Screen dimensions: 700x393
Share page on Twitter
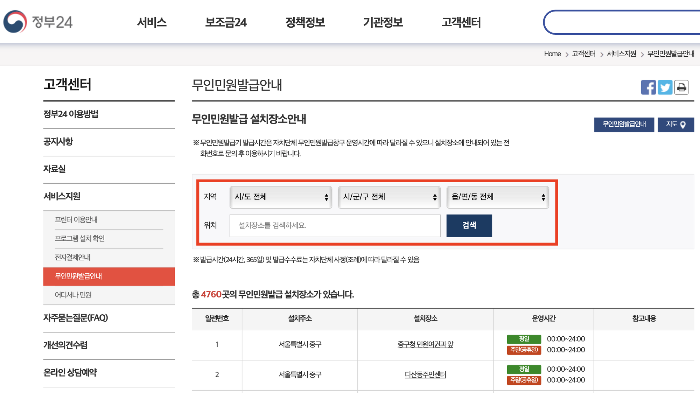(665, 88)
